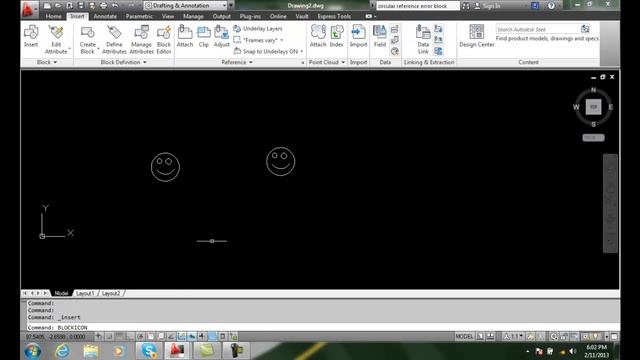Click Open file in Quick Access toolbar
The height and width of the screenshot is (360, 640).
coord(58,6)
